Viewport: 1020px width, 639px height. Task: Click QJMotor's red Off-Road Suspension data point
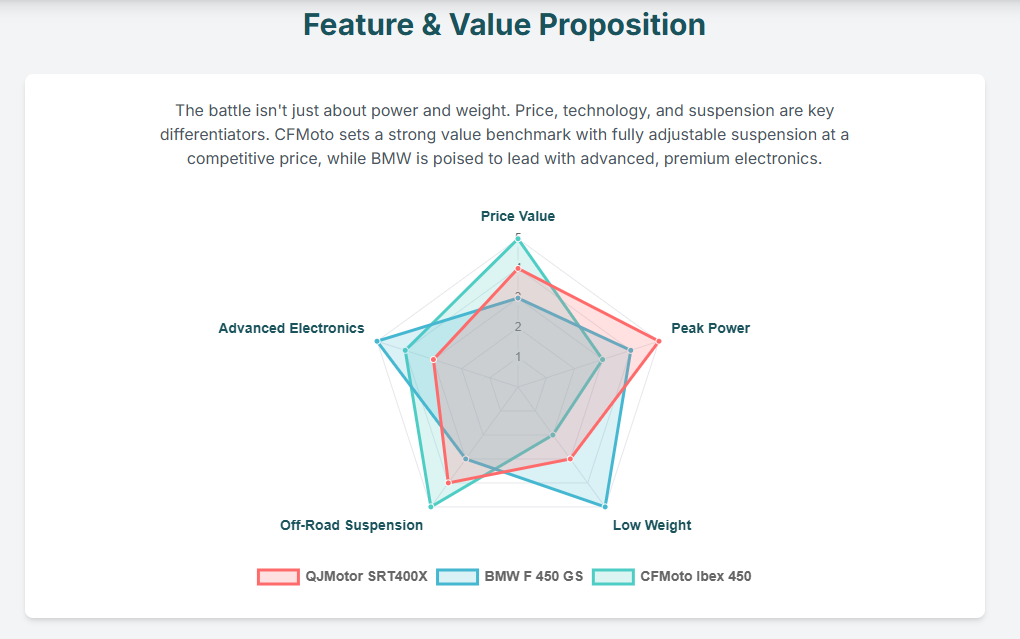[448, 483]
